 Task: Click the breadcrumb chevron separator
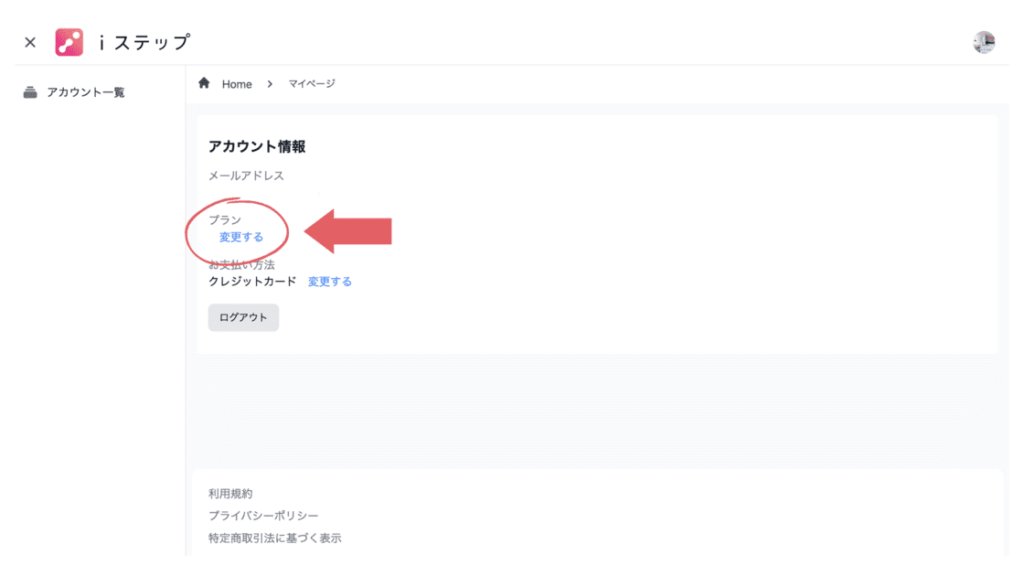point(270,84)
